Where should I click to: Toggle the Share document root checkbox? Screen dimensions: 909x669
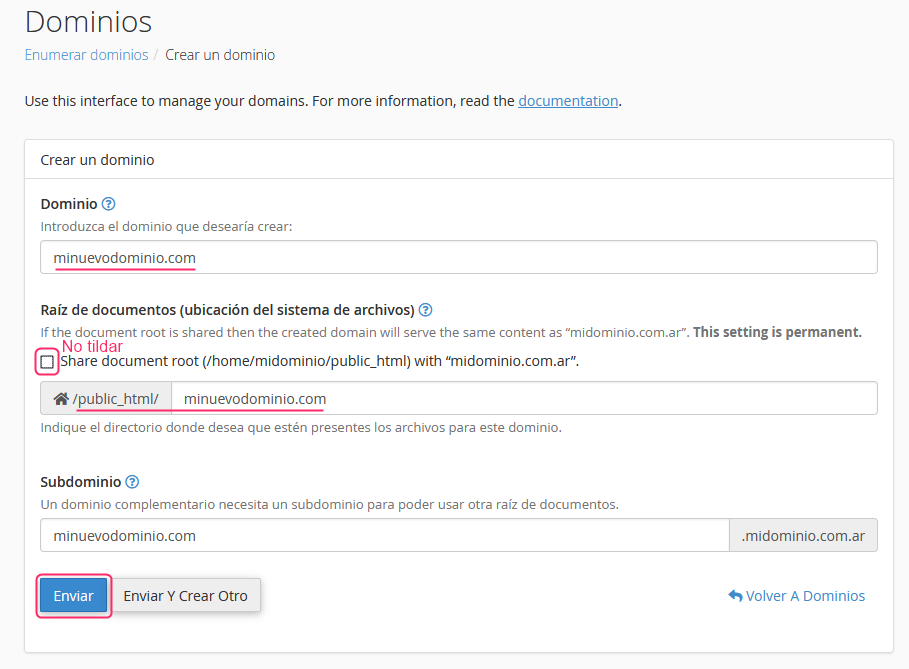tap(47, 361)
